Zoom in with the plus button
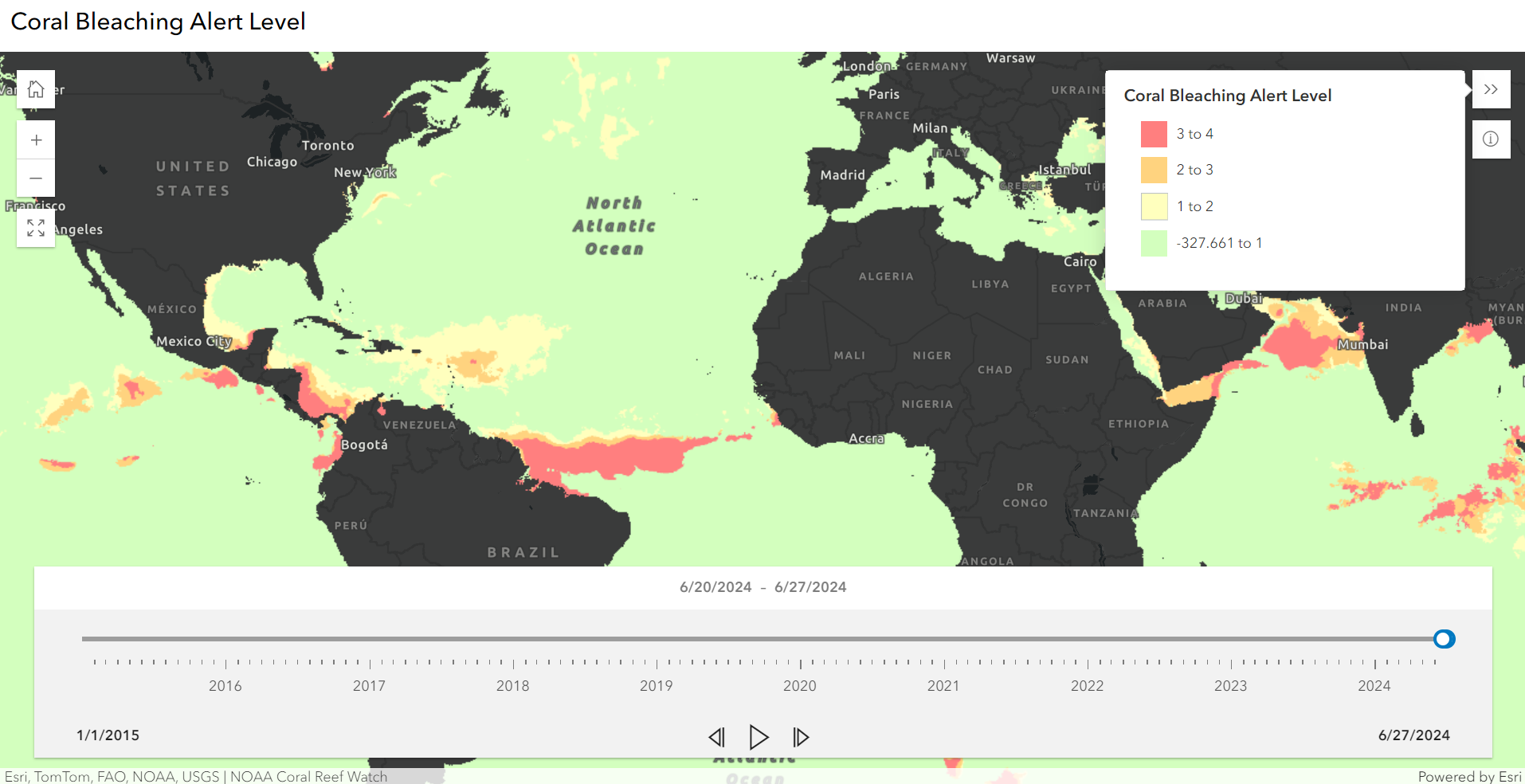1525x784 pixels. click(x=36, y=140)
